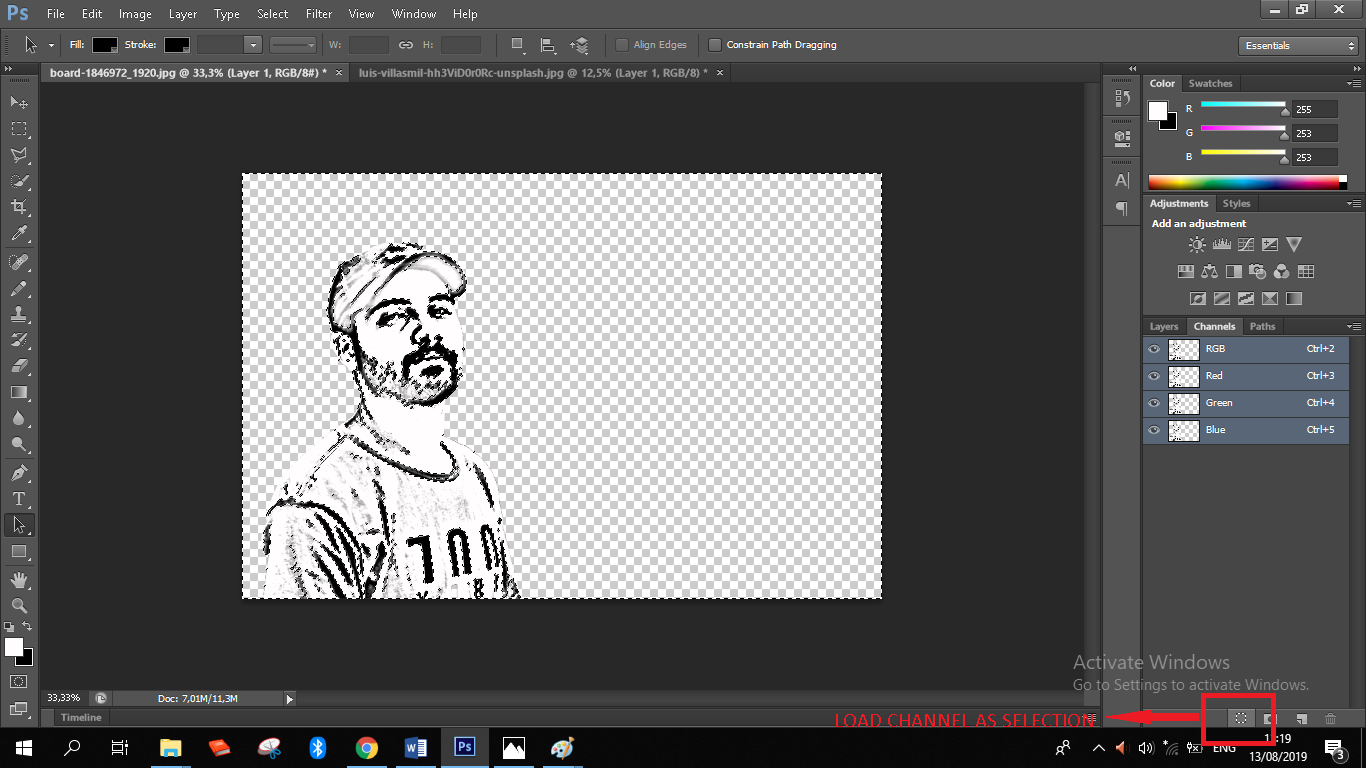Select the Hand tool
The height and width of the screenshot is (768, 1366).
pos(19,580)
